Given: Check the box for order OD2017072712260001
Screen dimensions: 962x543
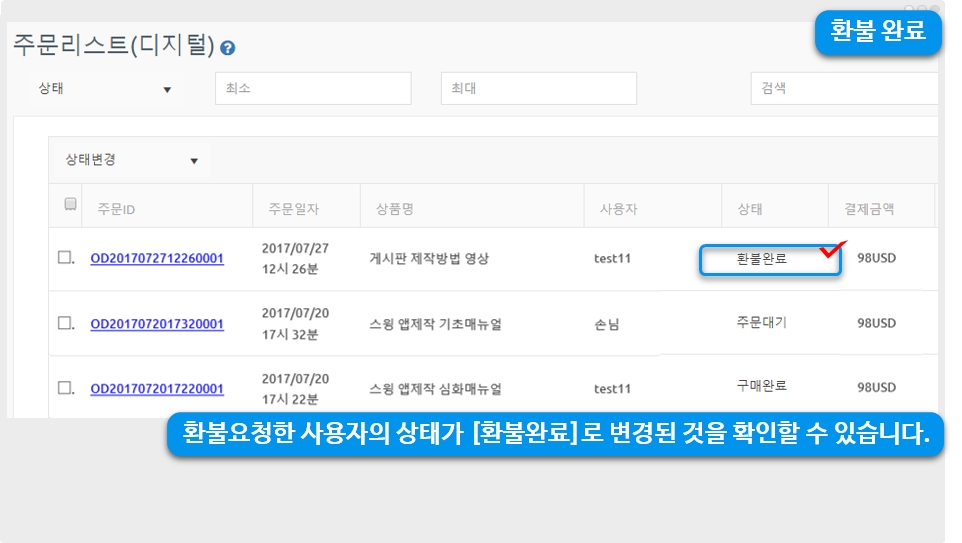Looking at the screenshot, I should (x=65, y=258).
